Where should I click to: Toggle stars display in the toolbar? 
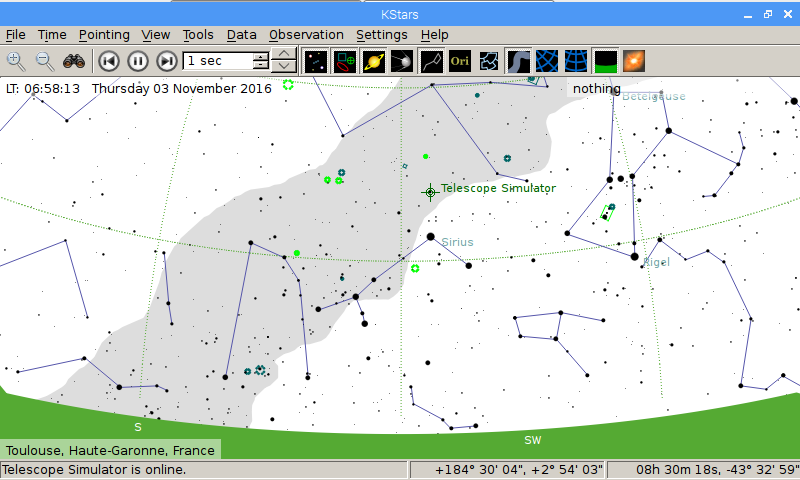pos(315,61)
